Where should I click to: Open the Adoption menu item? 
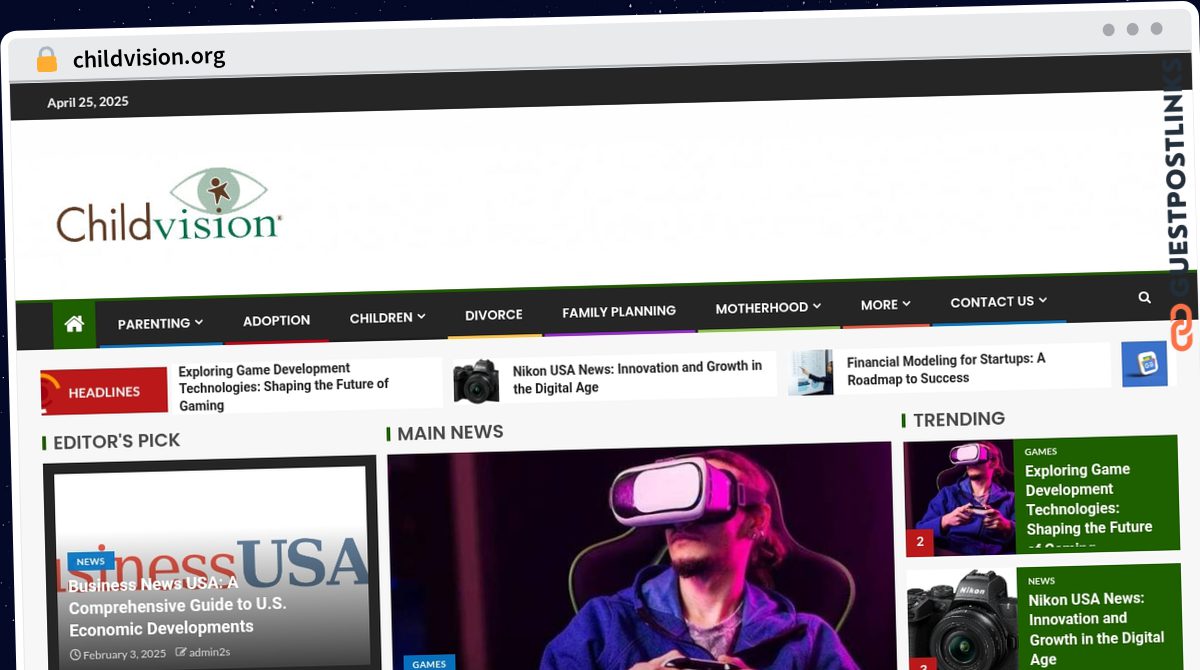click(x=276, y=320)
